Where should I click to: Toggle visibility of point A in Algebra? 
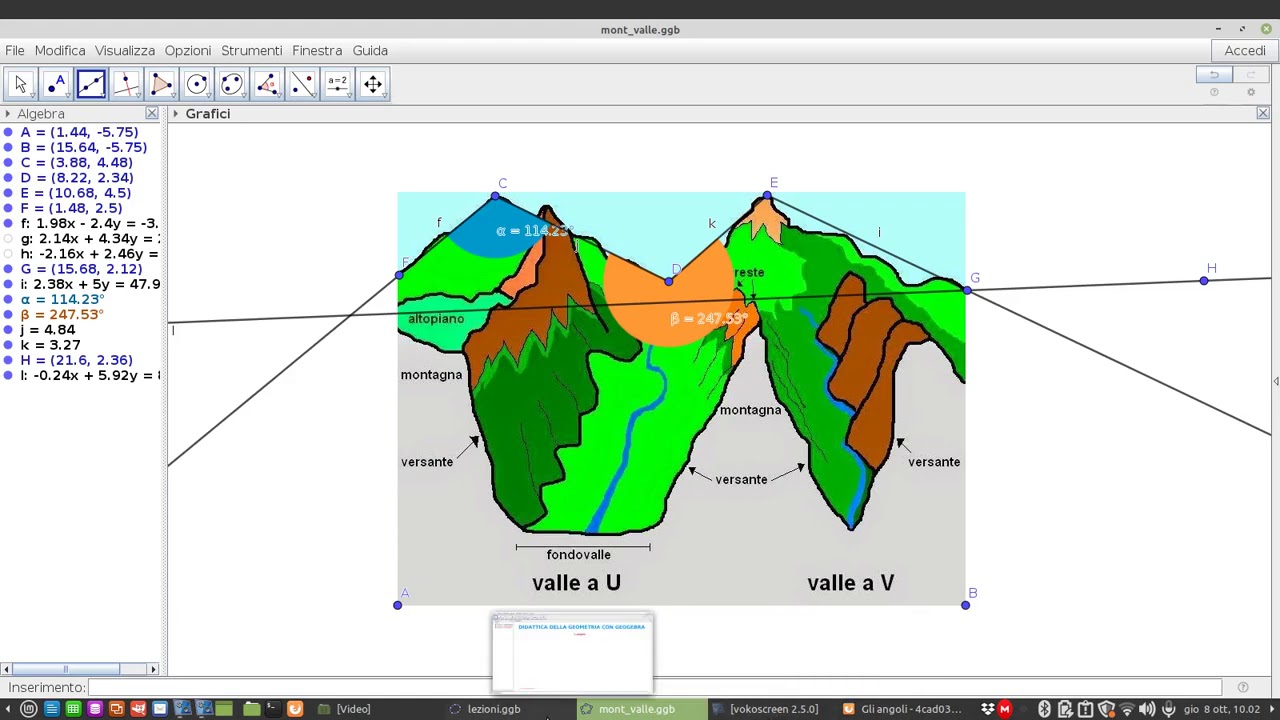tap(8, 132)
